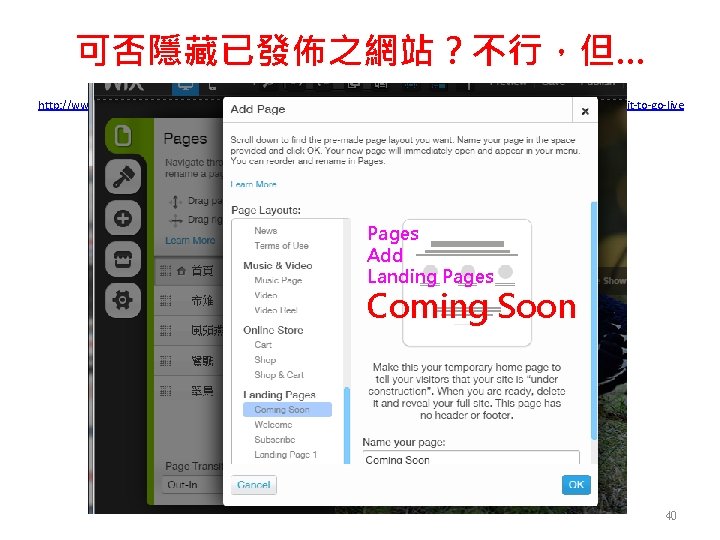Image resolution: width=720 pixels, height=540 pixels.
Task: Click the Name your page input field
Action: (471, 459)
